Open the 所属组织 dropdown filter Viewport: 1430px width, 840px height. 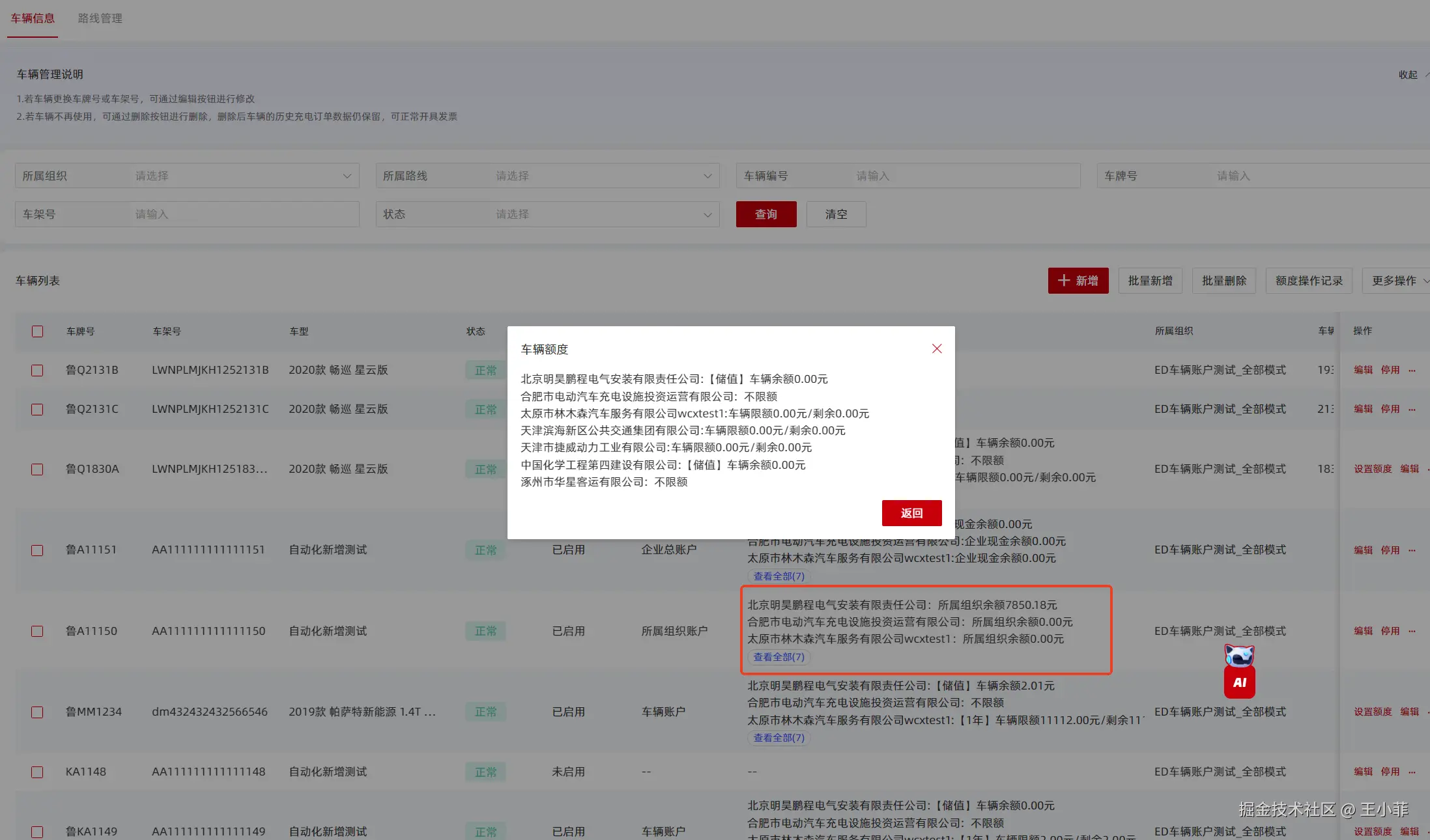(x=241, y=176)
